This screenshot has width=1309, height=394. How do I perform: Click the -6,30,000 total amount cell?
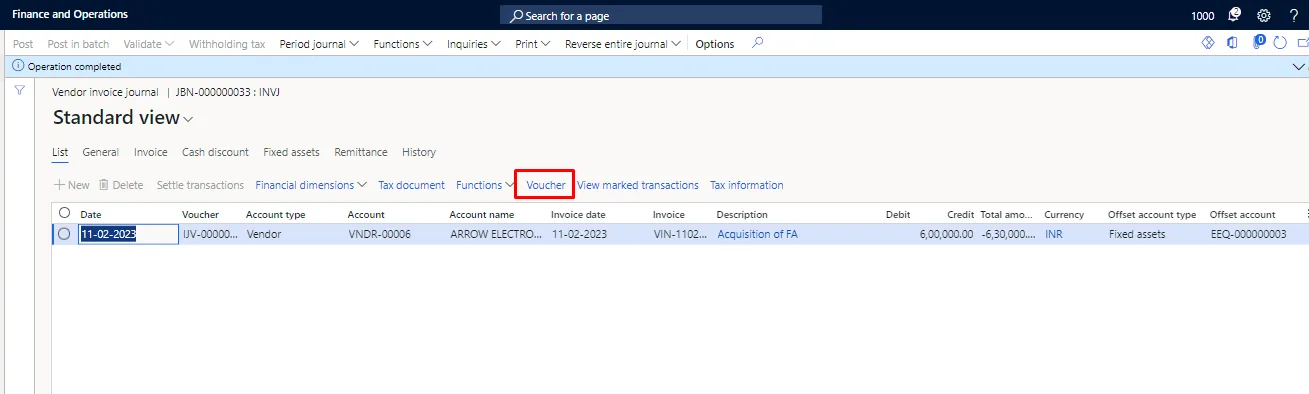click(1009, 234)
